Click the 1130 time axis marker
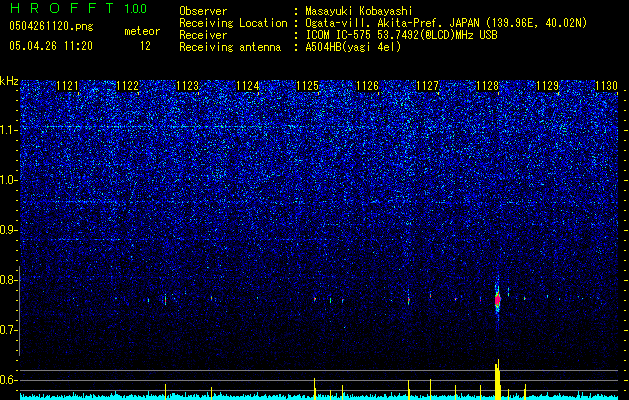 (x=607, y=86)
